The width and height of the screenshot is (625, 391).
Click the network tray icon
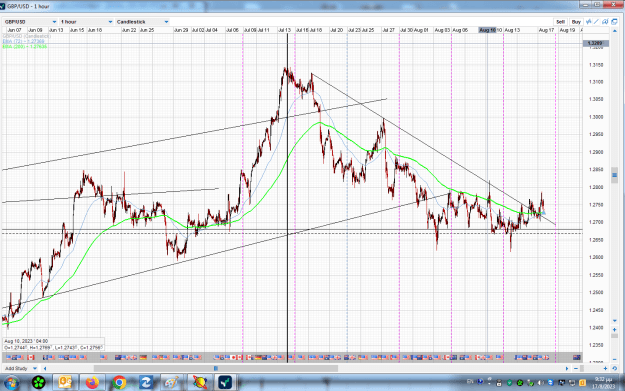pos(572,383)
